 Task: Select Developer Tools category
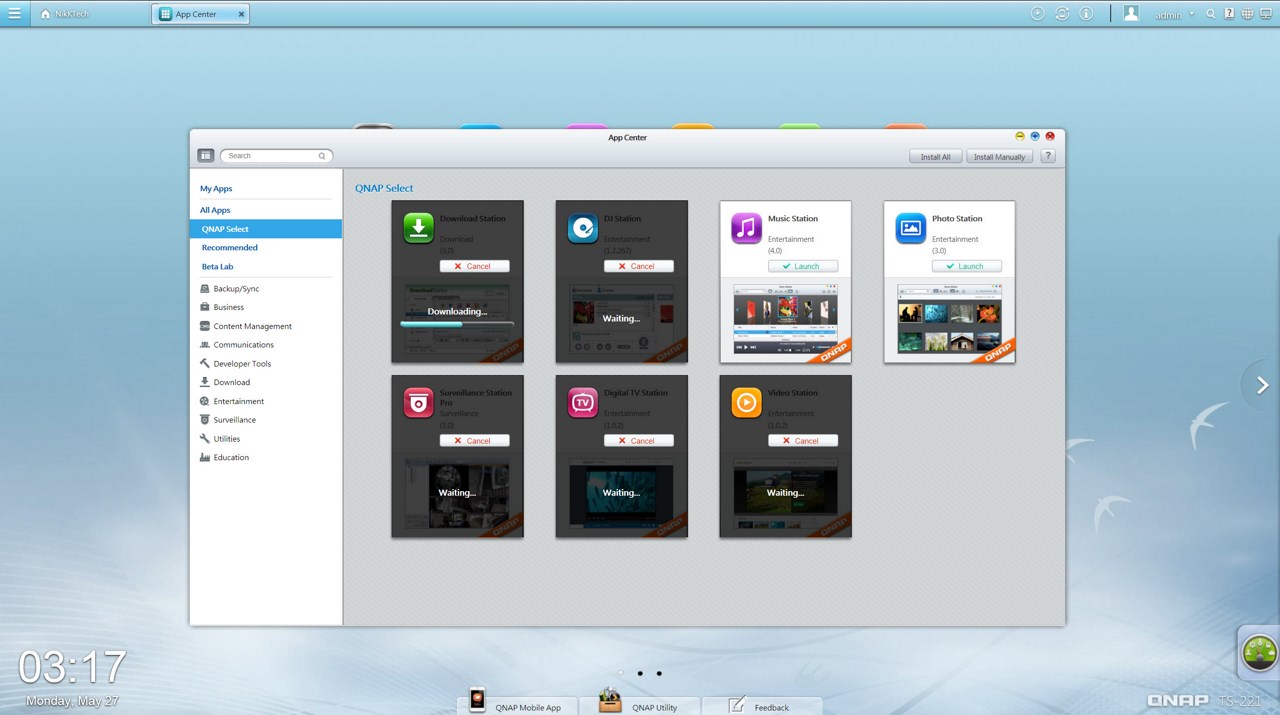point(242,363)
